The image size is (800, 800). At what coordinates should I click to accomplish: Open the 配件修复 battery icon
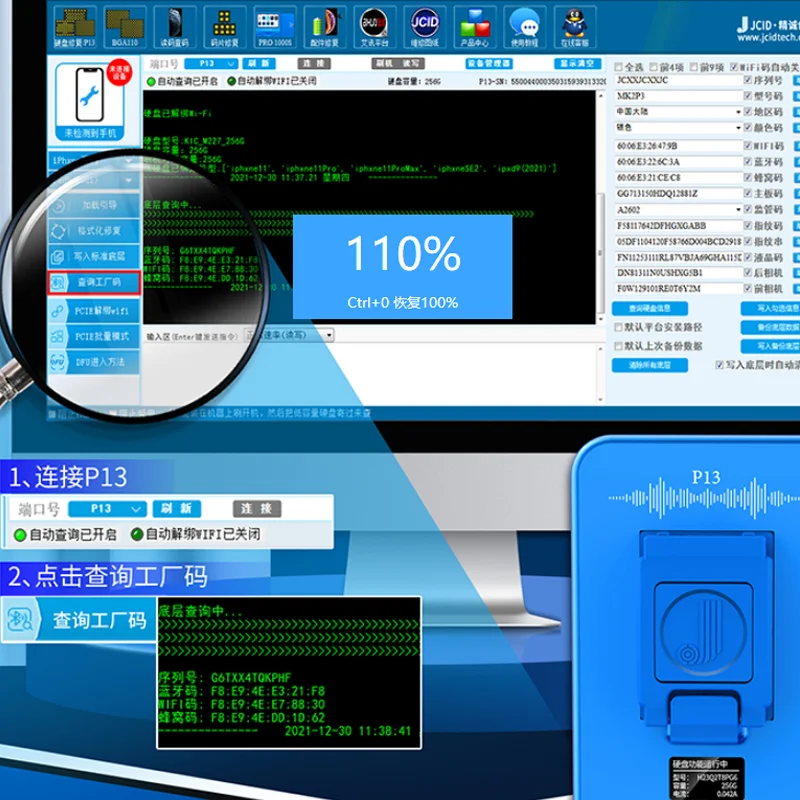326,26
